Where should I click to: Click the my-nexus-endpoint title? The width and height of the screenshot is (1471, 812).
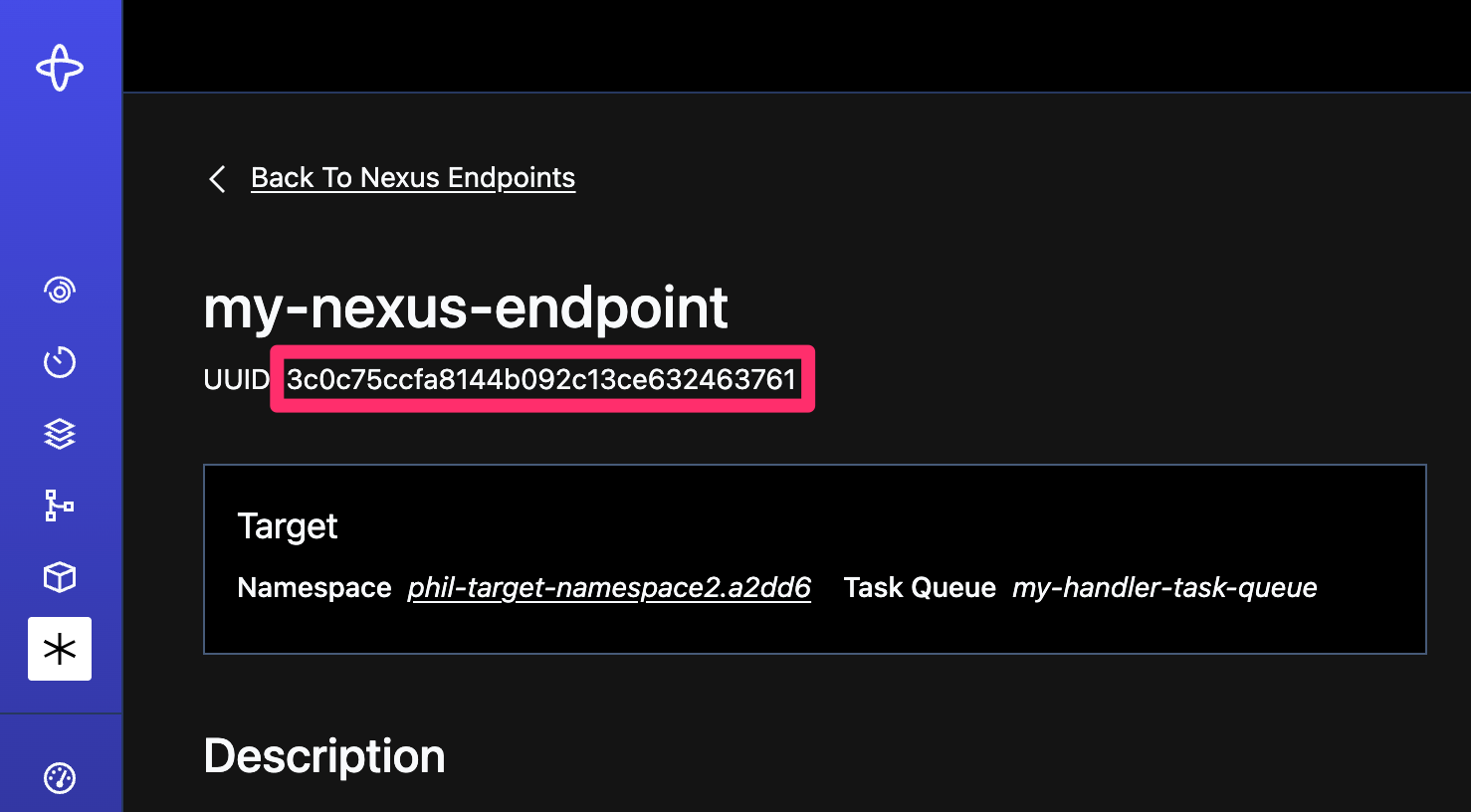click(465, 308)
